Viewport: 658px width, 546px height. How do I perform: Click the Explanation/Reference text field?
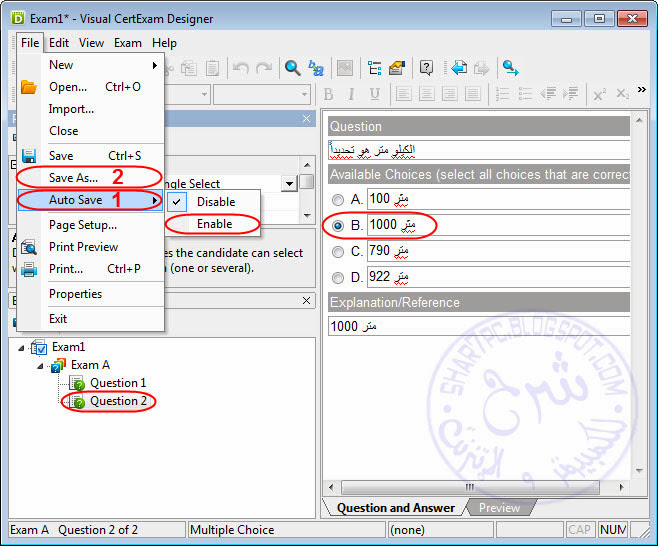click(x=479, y=326)
